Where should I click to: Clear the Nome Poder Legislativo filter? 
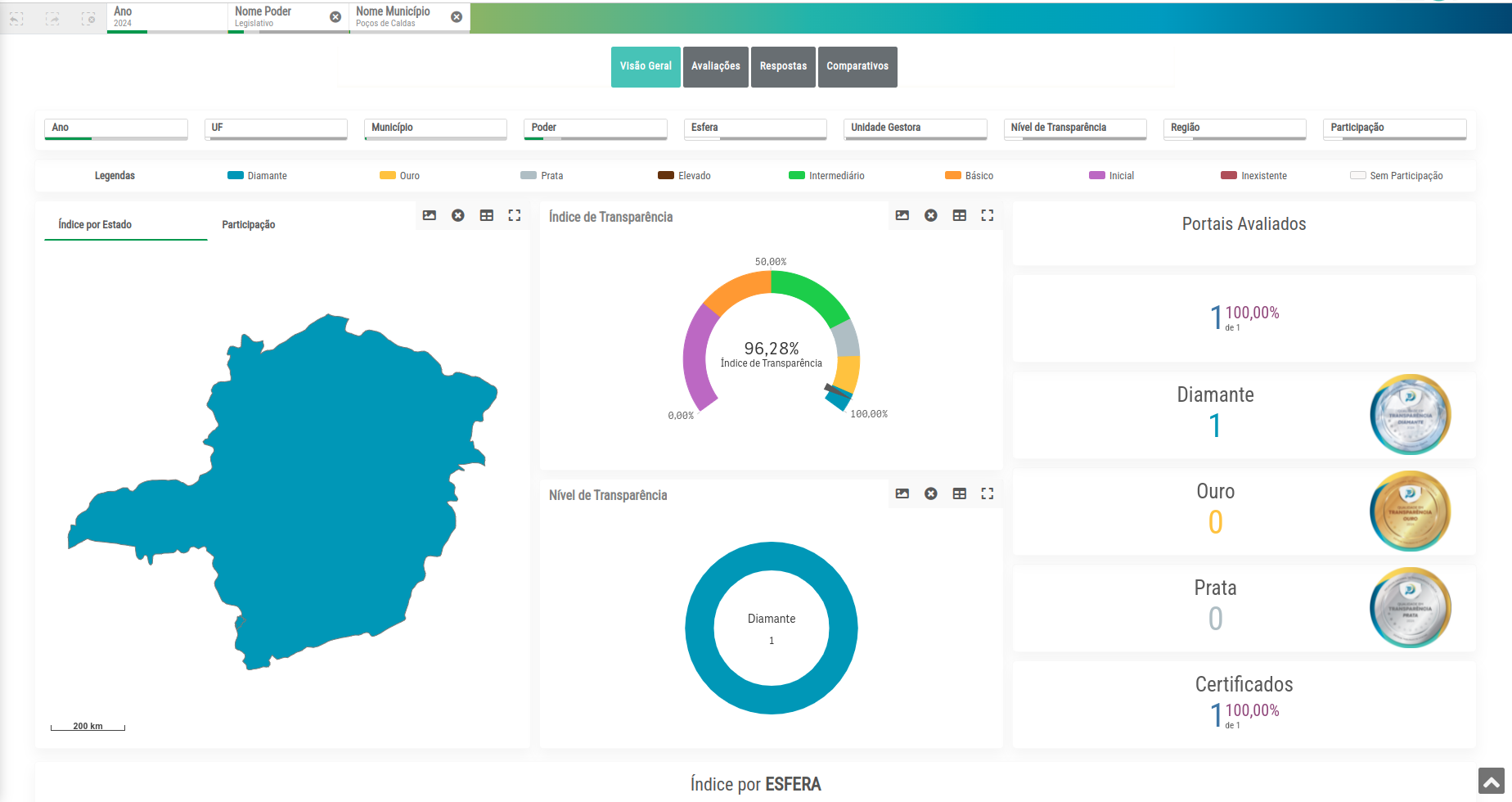pos(335,17)
